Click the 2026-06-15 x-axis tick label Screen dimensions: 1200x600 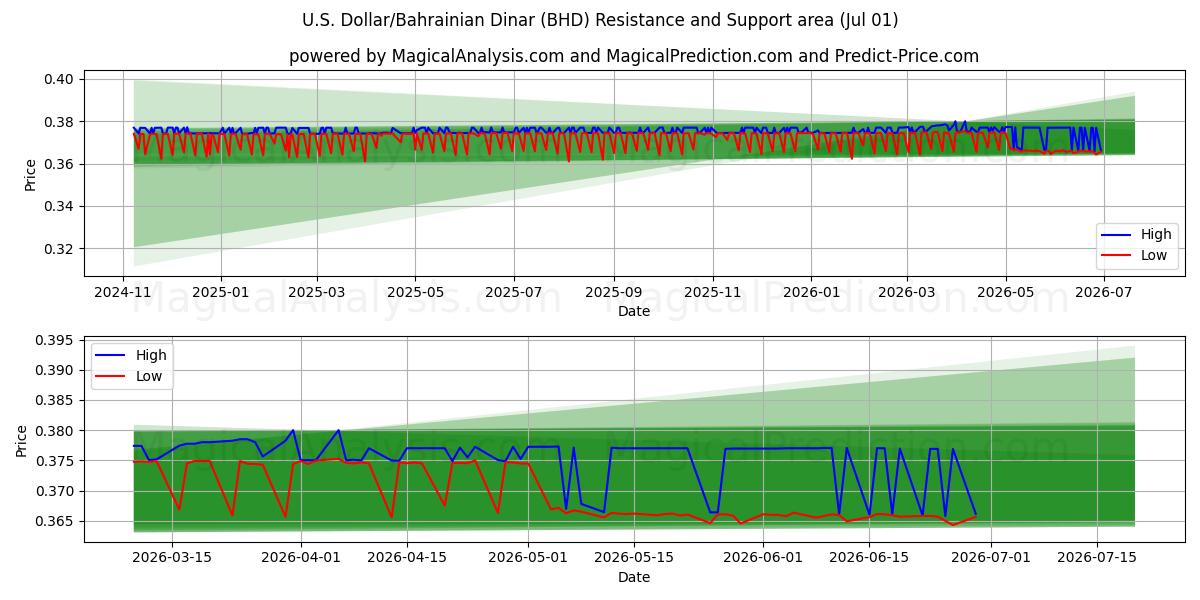[x=869, y=559]
